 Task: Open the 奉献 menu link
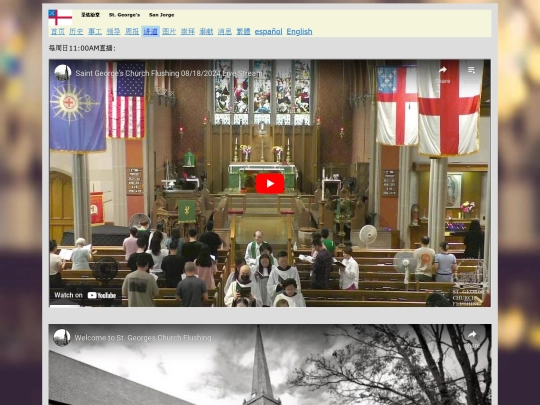click(206, 32)
